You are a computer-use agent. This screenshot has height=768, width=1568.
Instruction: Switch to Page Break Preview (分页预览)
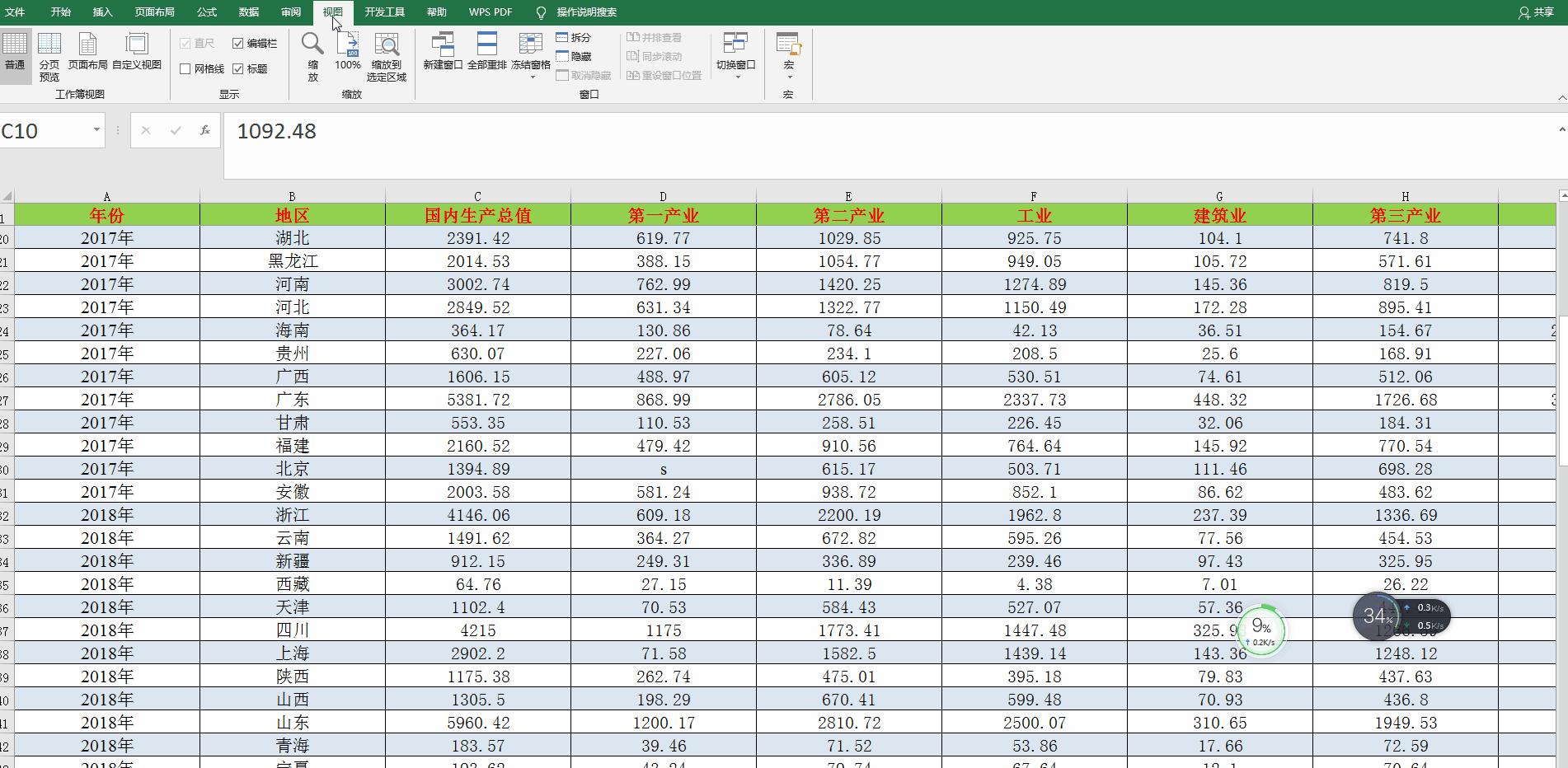pos(49,54)
